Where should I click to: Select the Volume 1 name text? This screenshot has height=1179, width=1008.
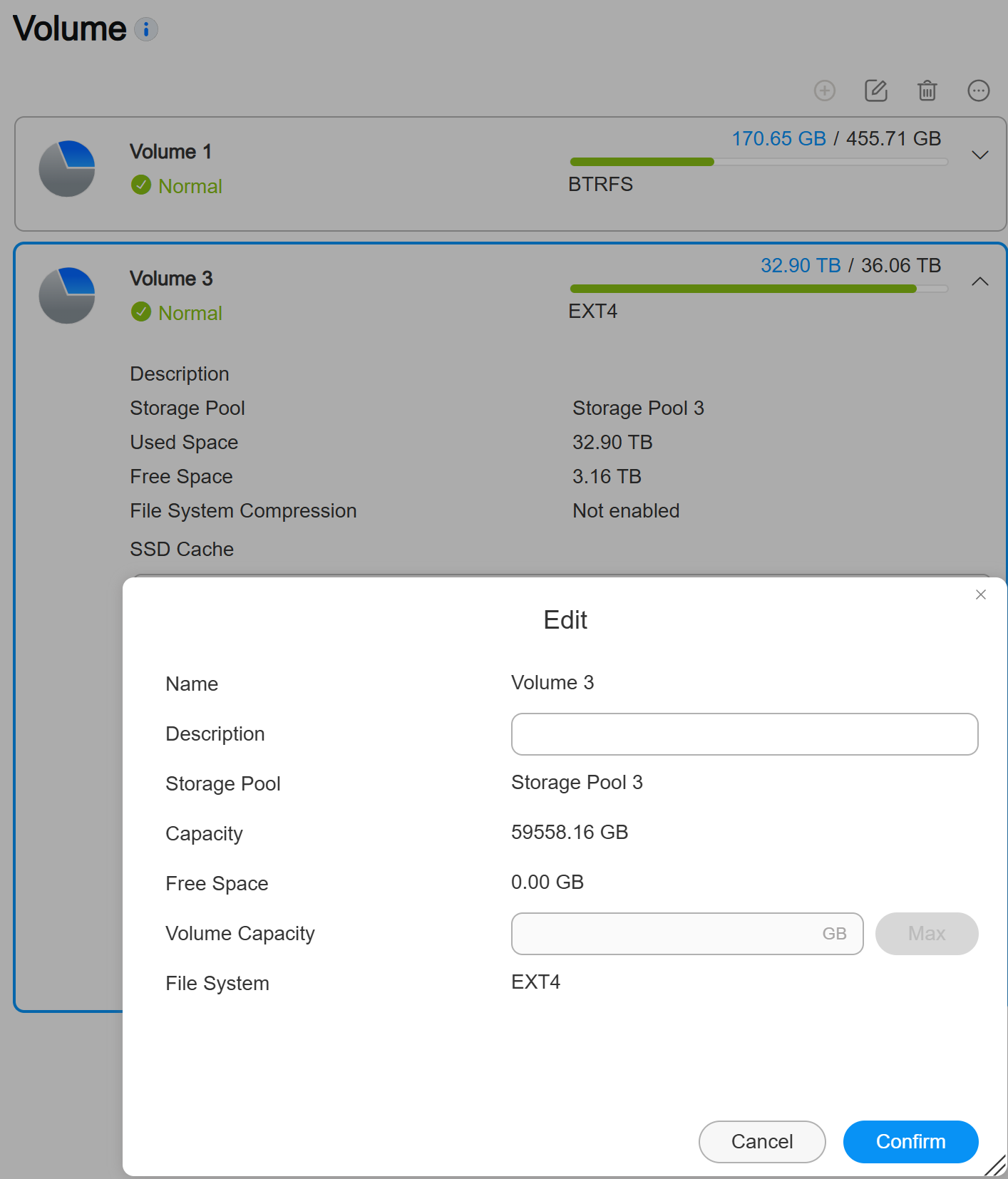pyautogui.click(x=171, y=152)
